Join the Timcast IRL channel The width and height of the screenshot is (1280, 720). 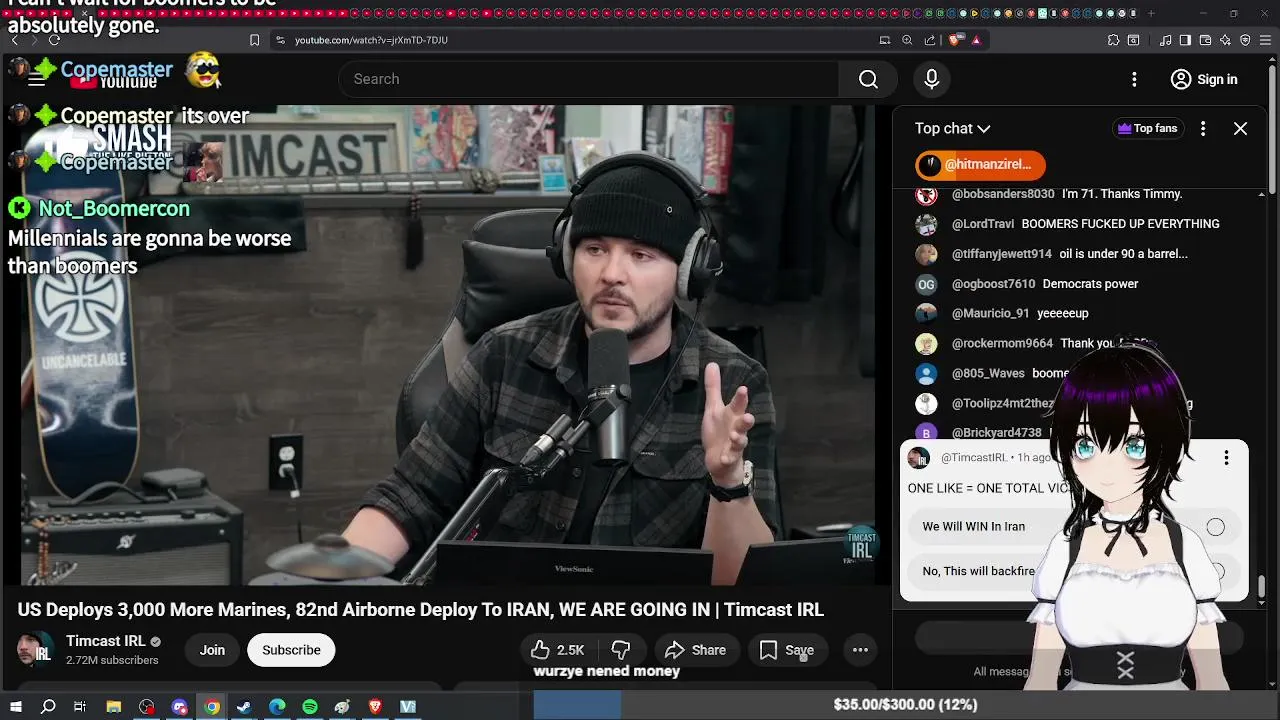coord(212,650)
